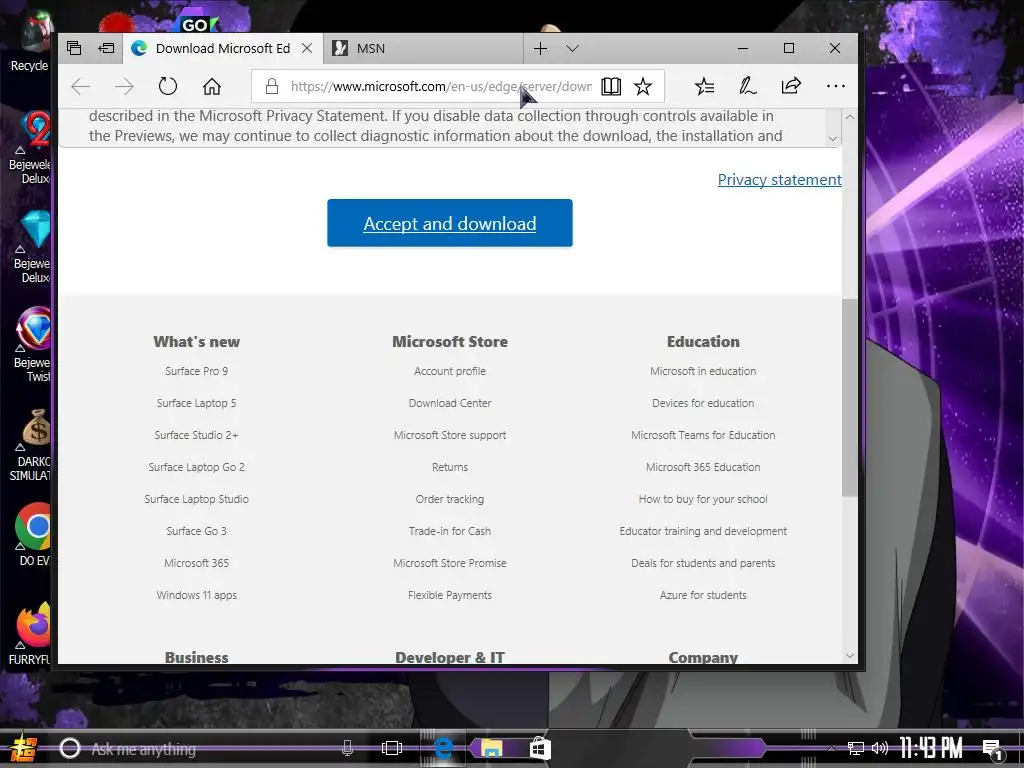Screen dimensions: 1024x768
Task: Open Action Center notifications icon
Action: tap(993, 749)
